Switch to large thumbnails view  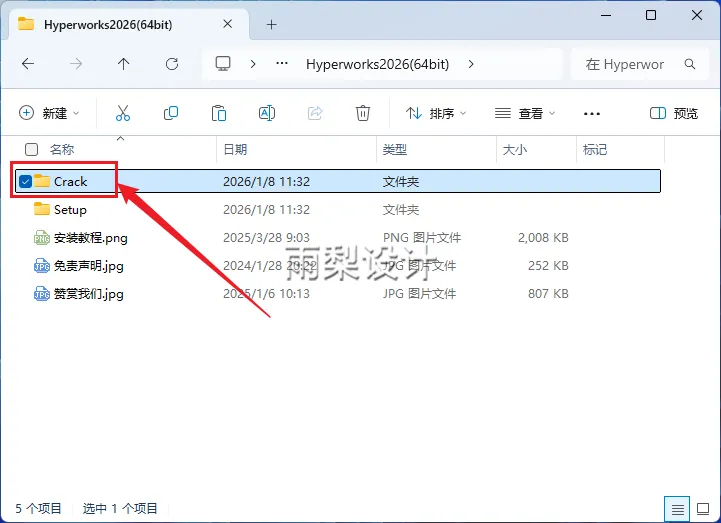click(x=703, y=509)
